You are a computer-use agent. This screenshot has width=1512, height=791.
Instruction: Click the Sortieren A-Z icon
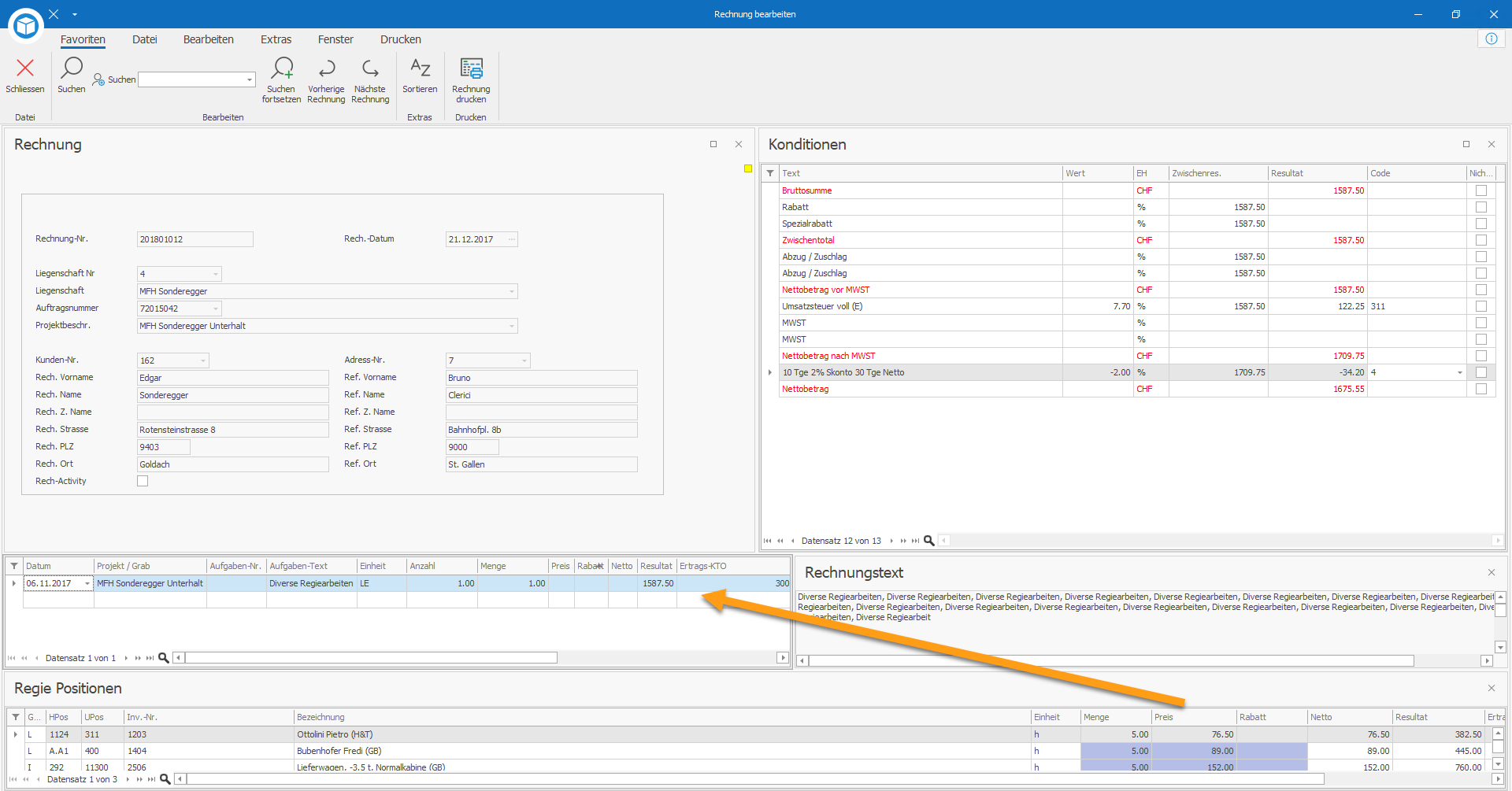(x=421, y=68)
